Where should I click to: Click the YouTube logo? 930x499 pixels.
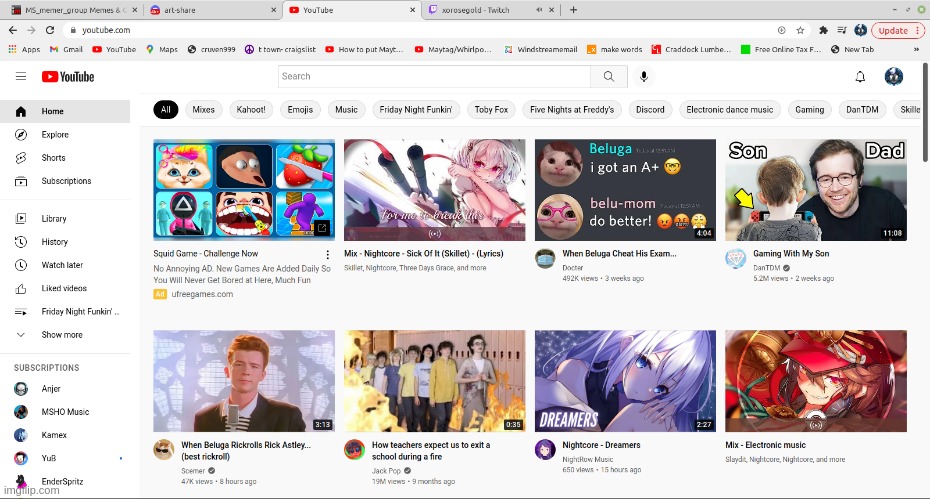68,77
